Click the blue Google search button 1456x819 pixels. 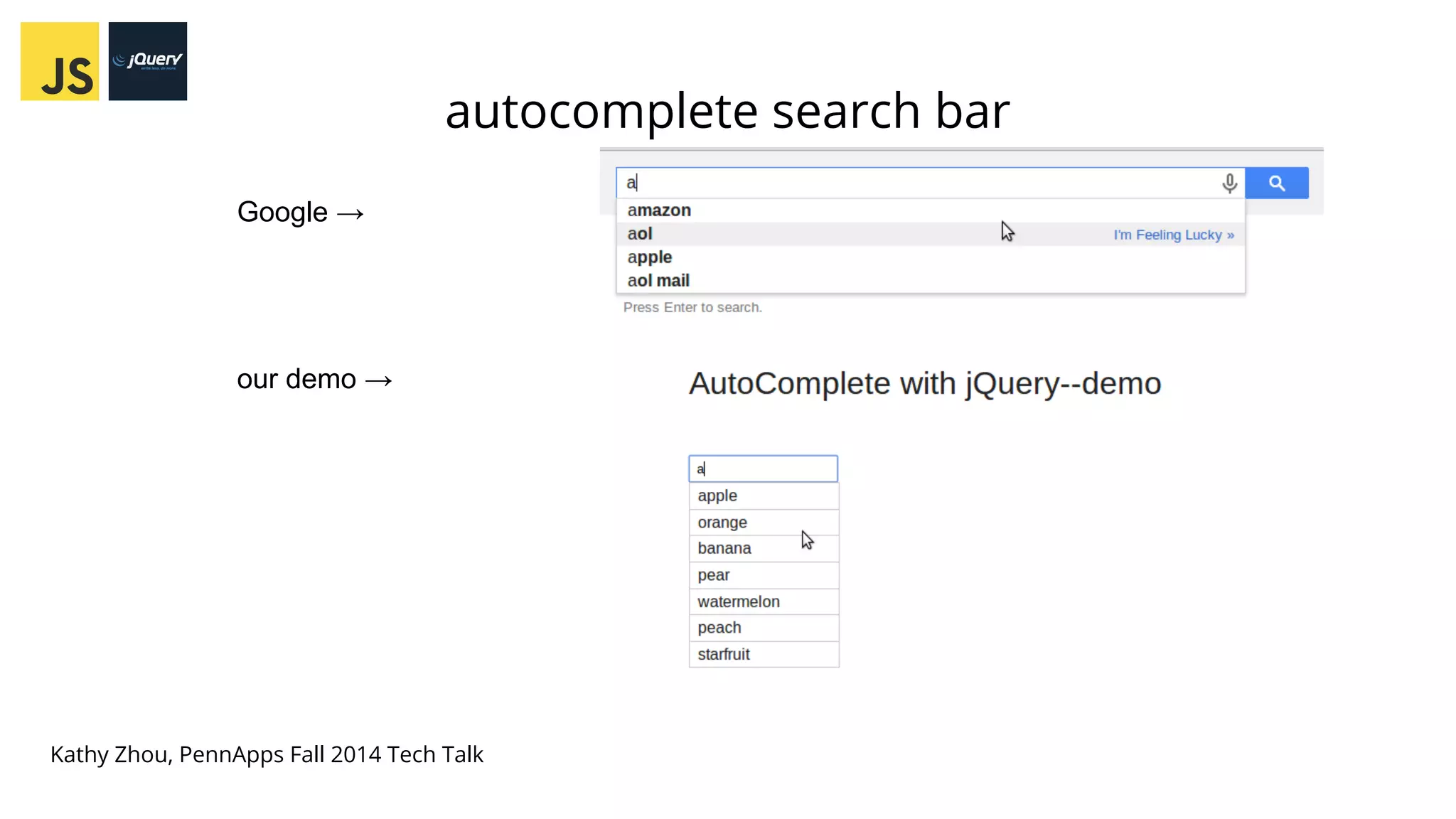1277,183
